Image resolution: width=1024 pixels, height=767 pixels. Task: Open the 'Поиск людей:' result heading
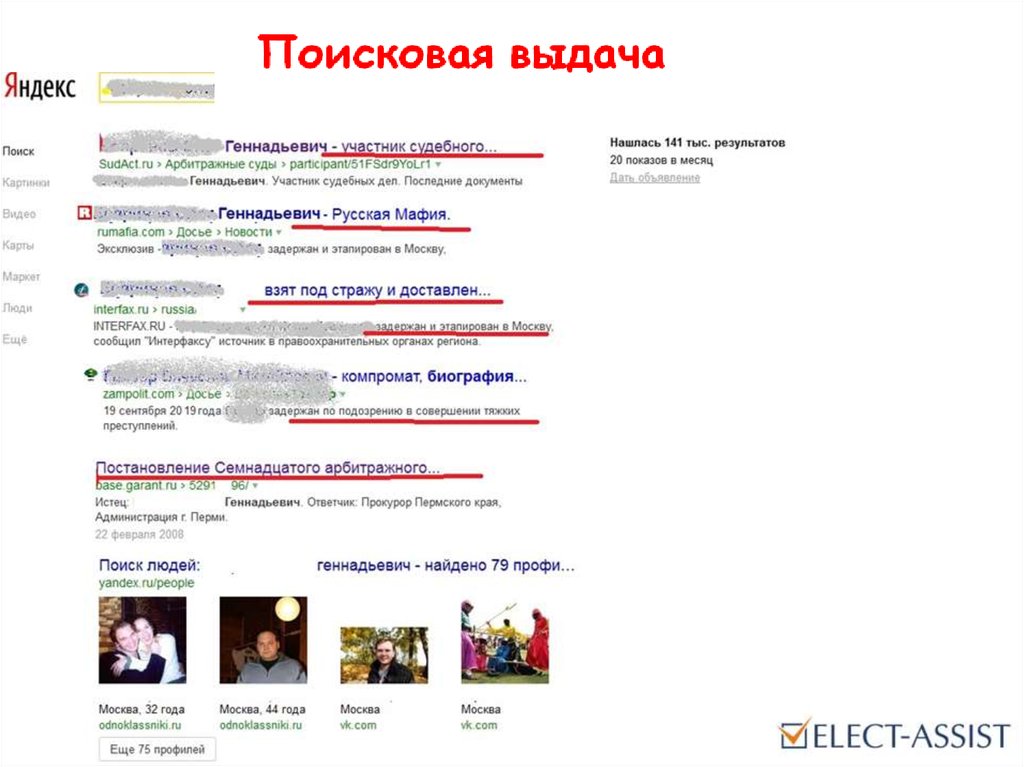[x=150, y=565]
